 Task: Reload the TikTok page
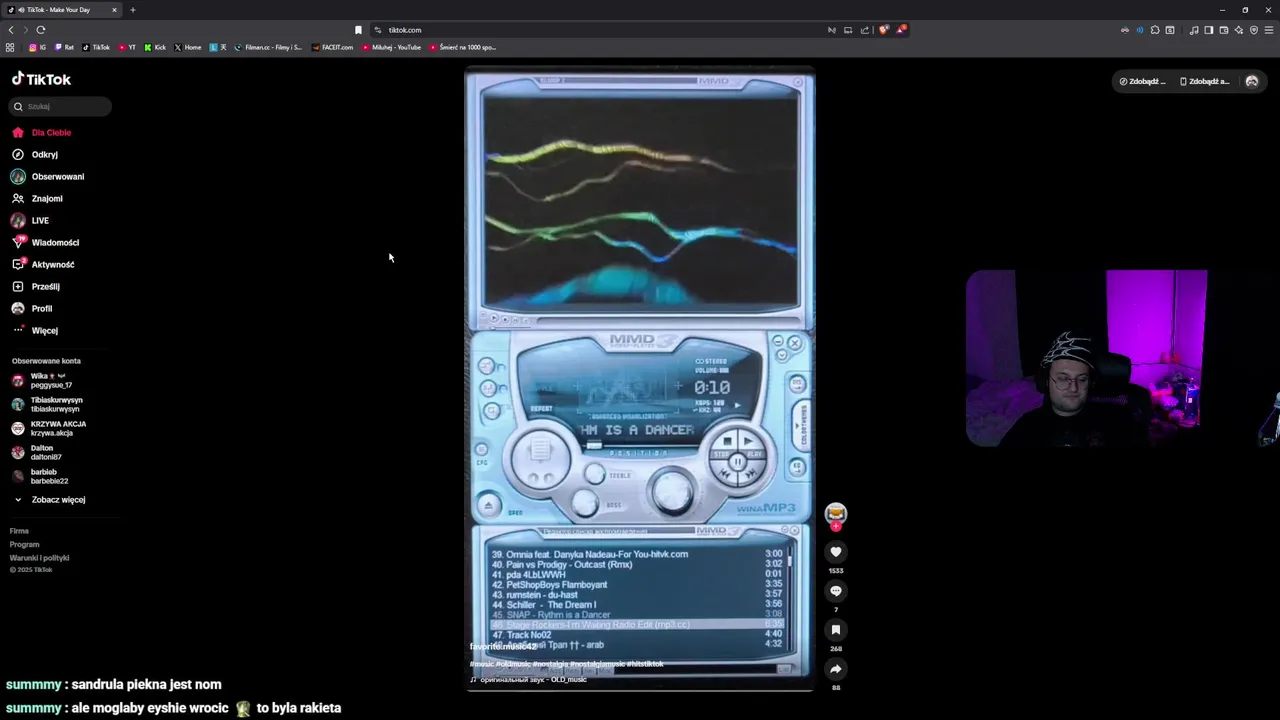pos(41,30)
